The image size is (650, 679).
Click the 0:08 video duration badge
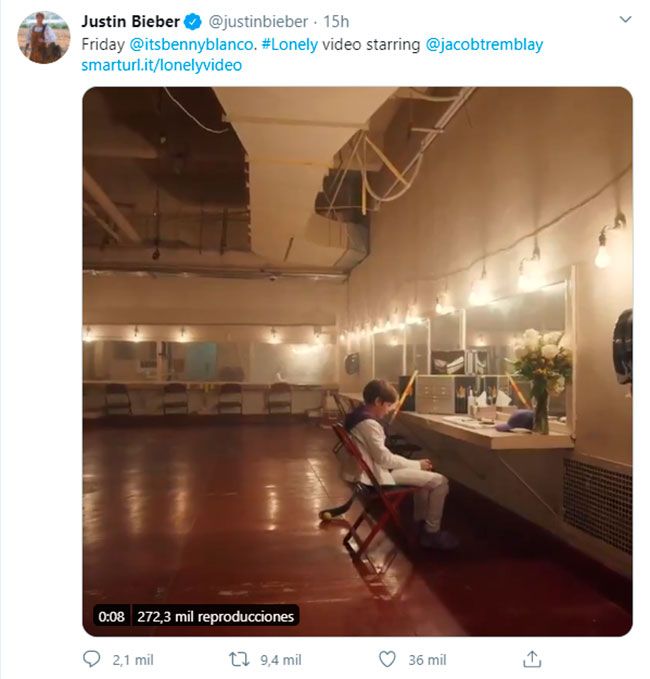(x=111, y=617)
